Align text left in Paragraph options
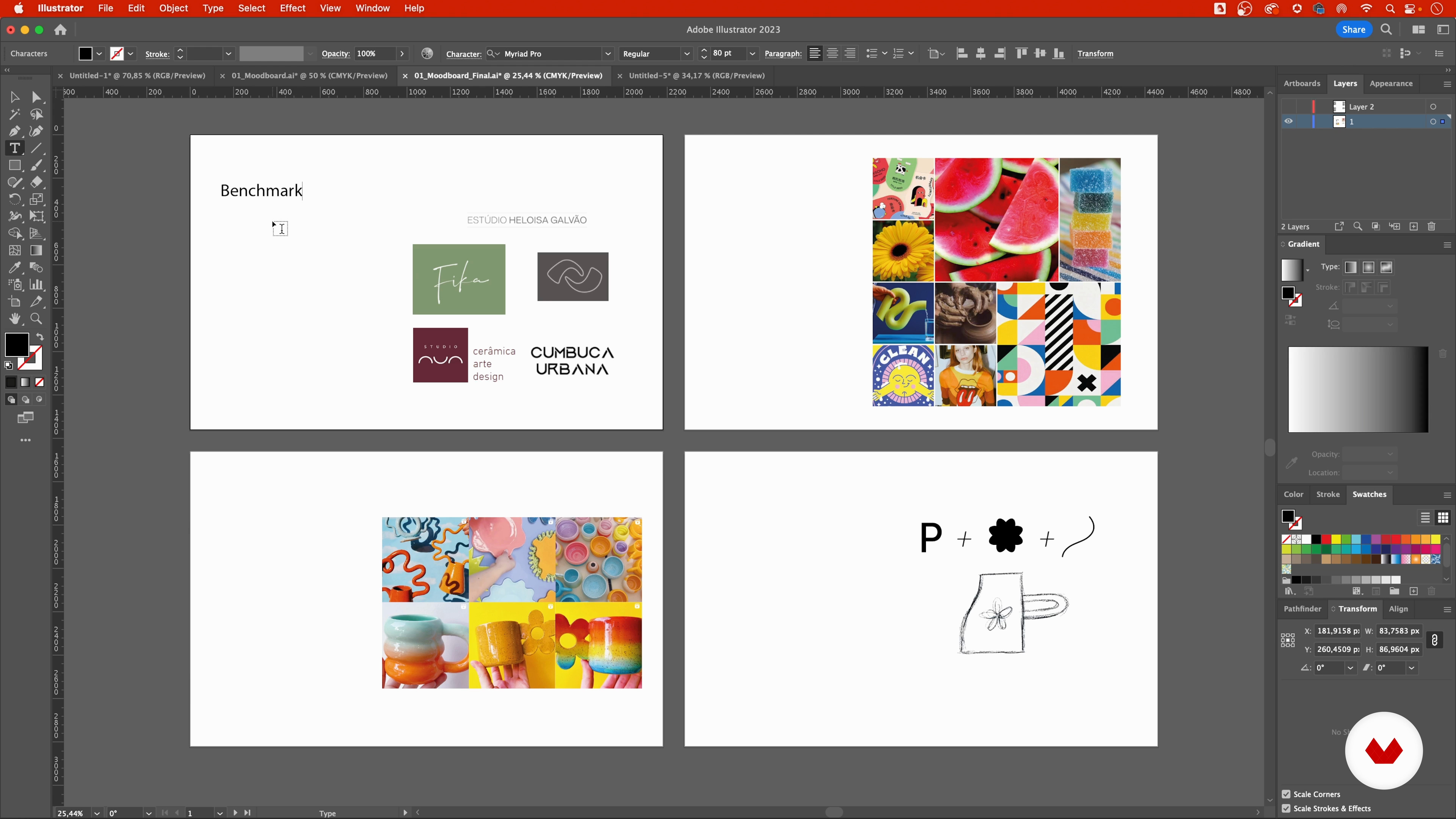Screen dimensions: 1456x819 [x=814, y=53]
